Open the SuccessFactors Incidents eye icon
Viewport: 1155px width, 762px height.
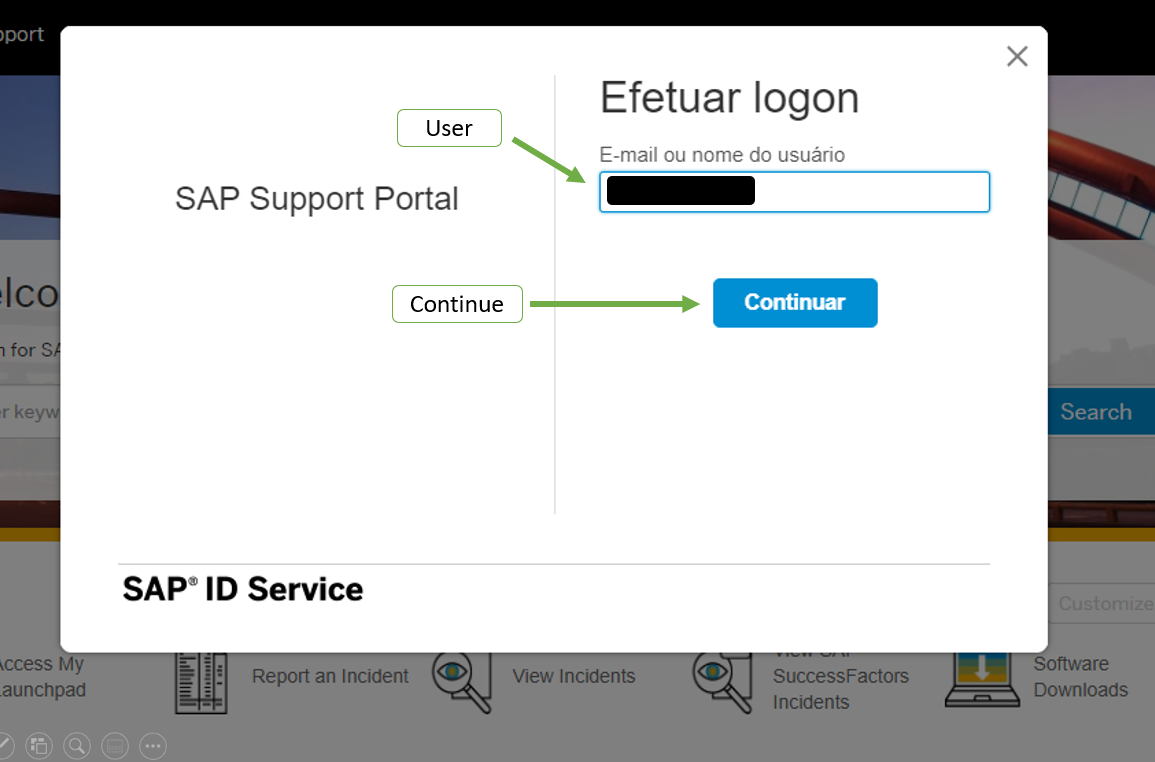coord(723,682)
